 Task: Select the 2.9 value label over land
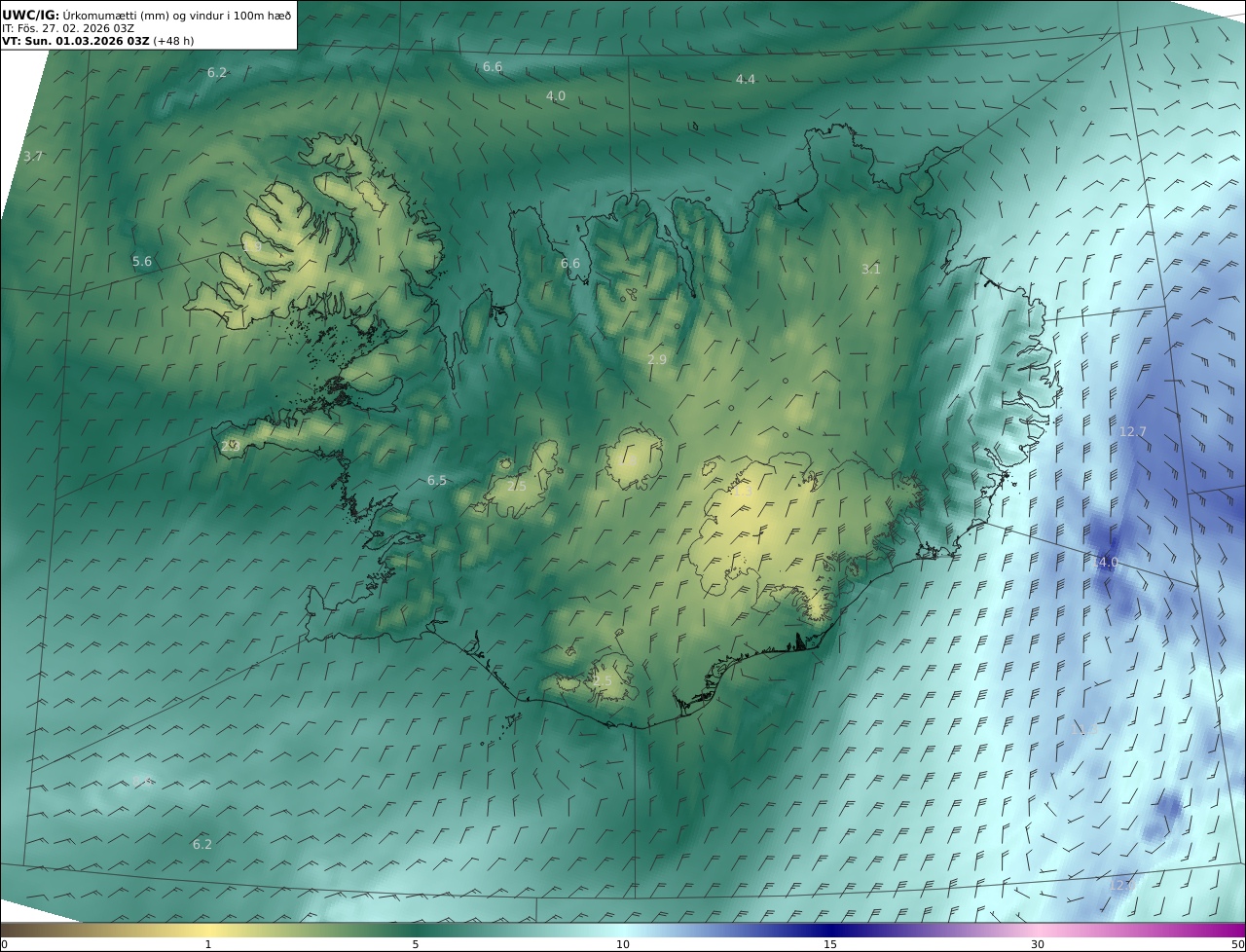pyautogui.click(x=657, y=359)
